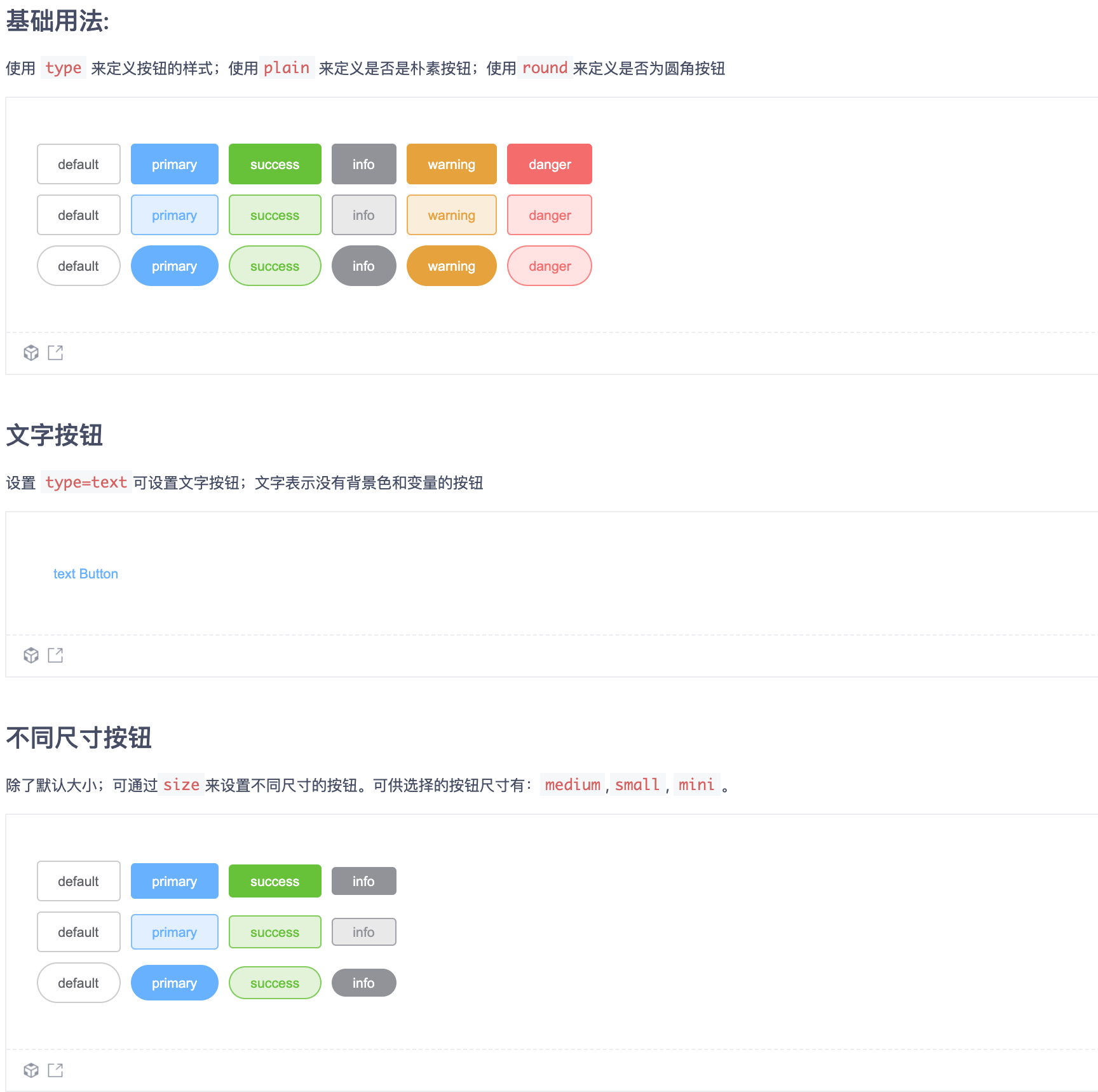Click the 'medium' code tag
The image size is (1098, 1092).
pos(573,785)
